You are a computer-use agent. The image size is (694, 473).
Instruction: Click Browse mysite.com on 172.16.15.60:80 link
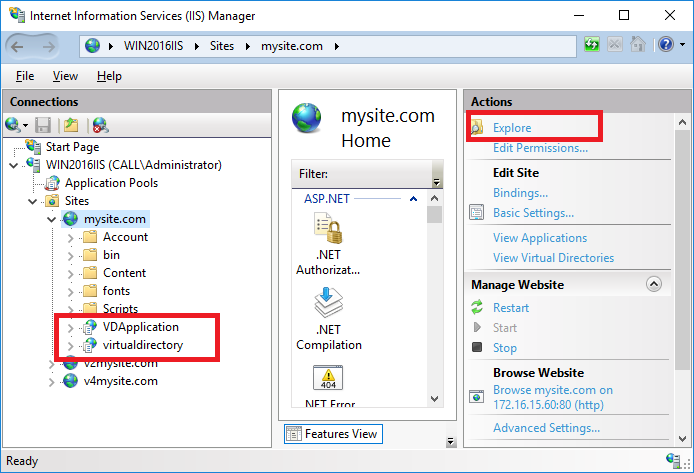click(553, 397)
